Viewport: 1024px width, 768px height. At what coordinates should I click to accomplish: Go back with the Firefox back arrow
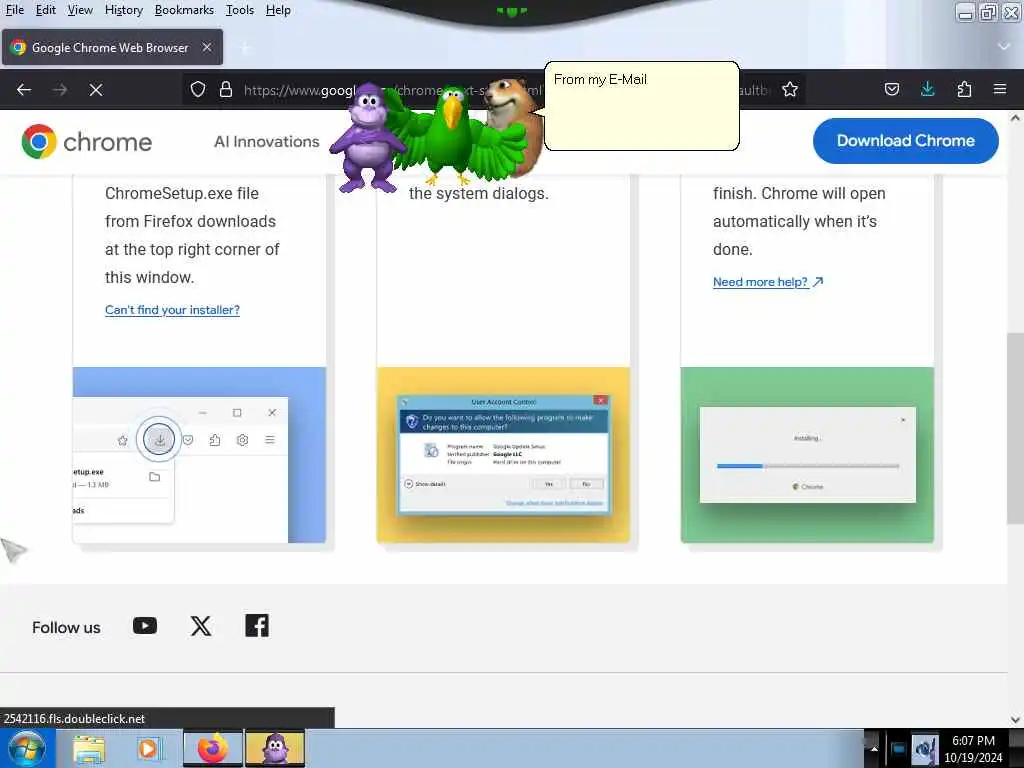tap(24, 89)
